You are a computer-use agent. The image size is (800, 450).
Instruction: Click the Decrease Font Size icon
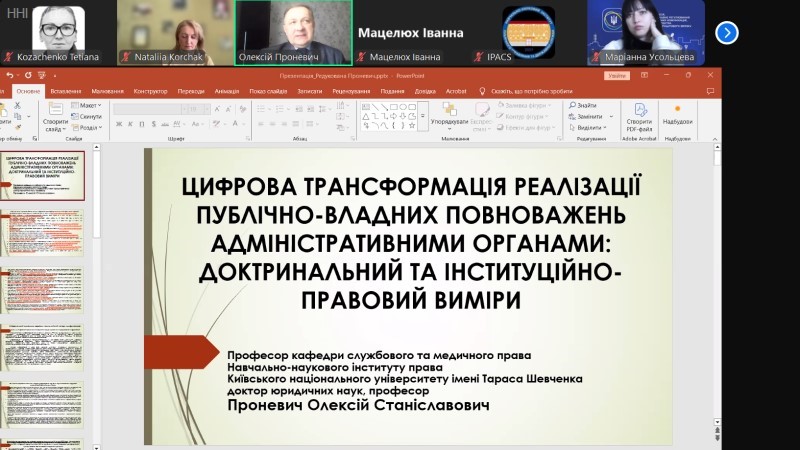coord(228,109)
